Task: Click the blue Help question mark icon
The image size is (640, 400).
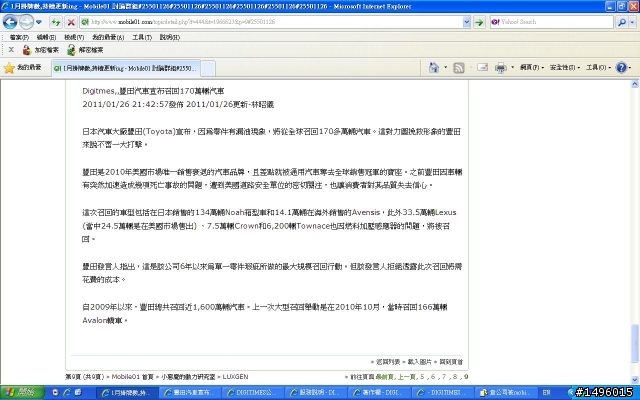Action: (x=621, y=67)
